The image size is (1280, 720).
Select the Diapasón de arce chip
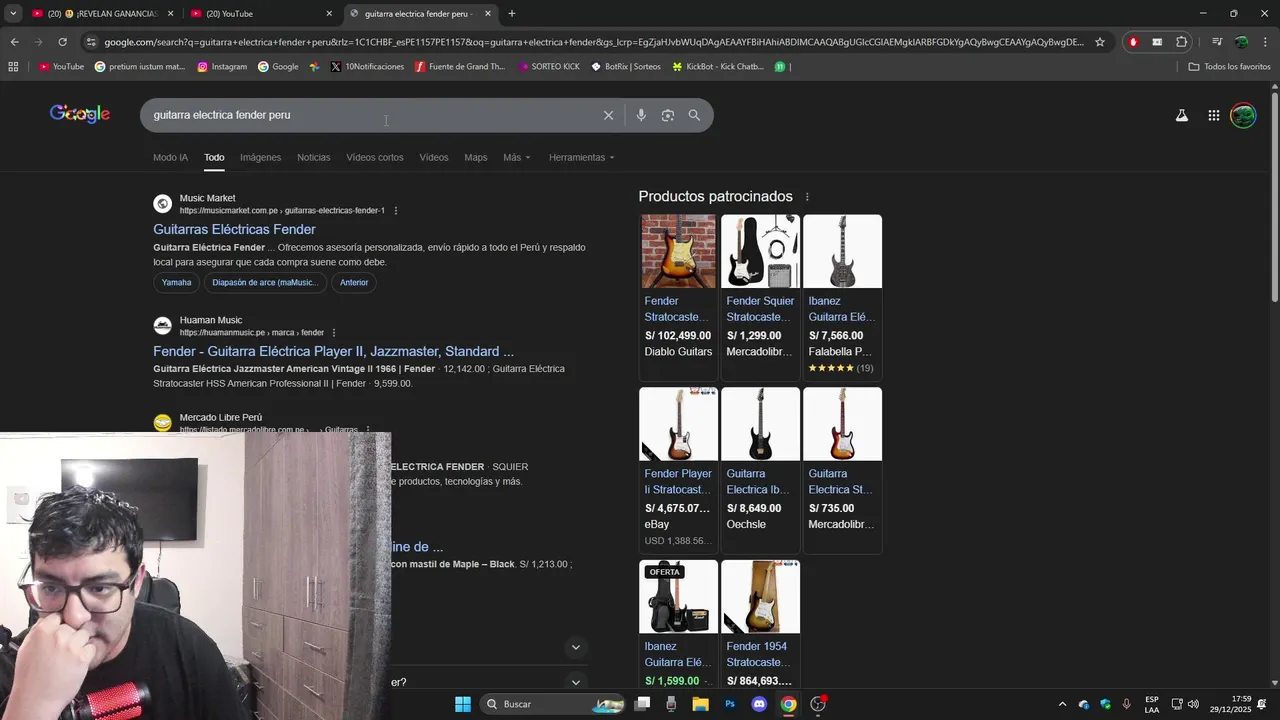pos(265,283)
